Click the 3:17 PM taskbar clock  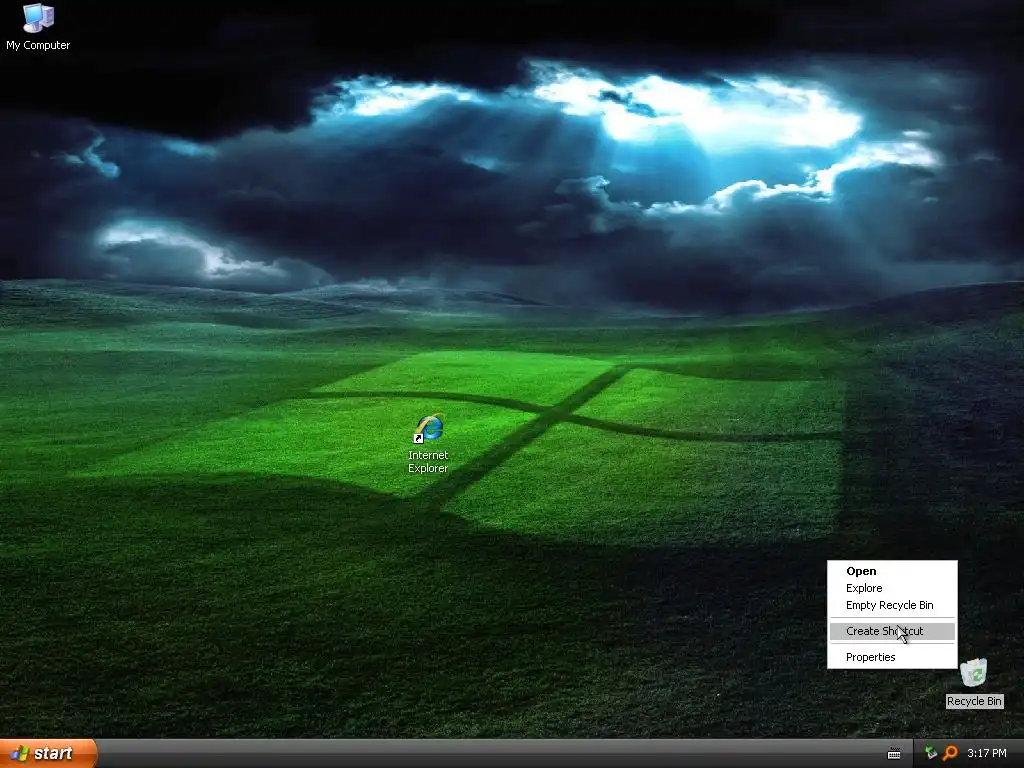(x=987, y=753)
